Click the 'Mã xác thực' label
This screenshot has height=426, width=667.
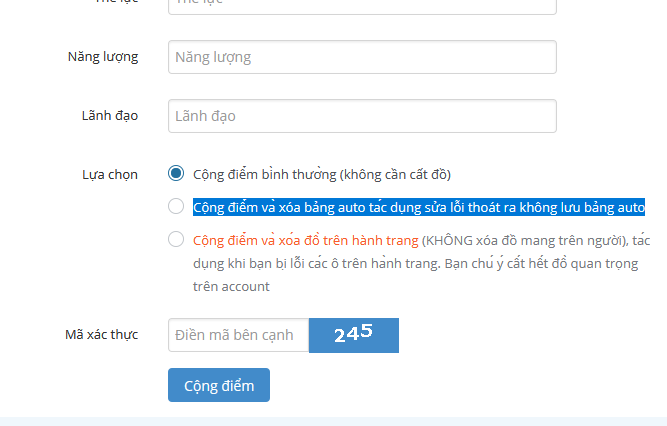tap(102, 334)
